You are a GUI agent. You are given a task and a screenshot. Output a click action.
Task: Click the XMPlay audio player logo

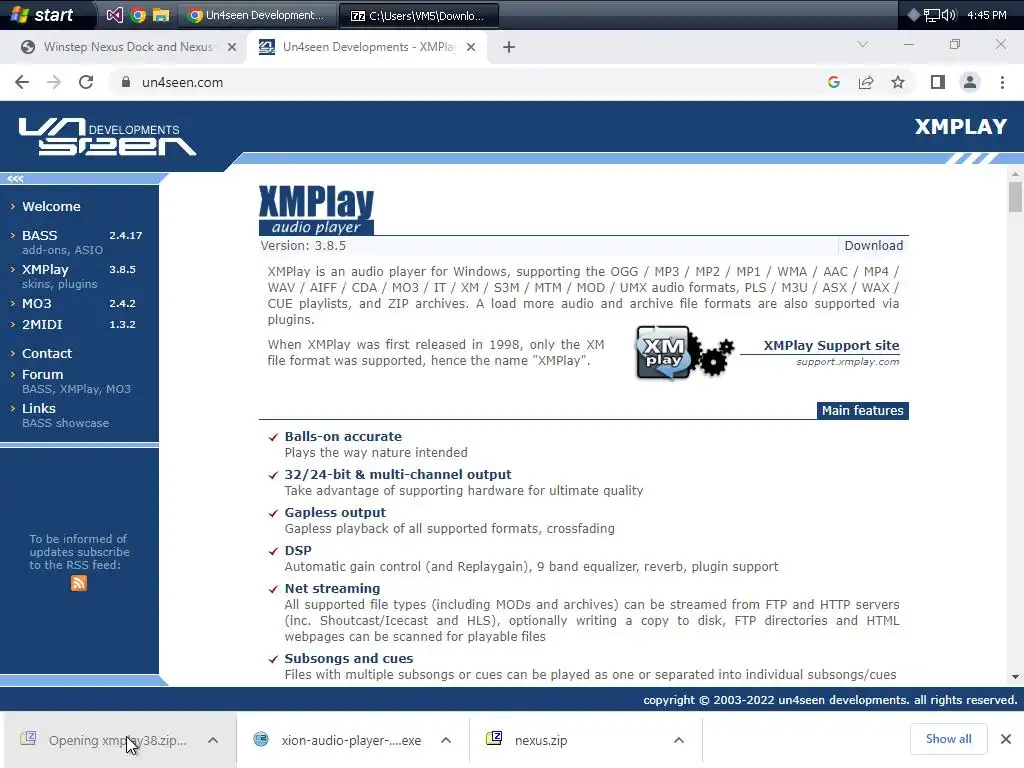click(316, 210)
